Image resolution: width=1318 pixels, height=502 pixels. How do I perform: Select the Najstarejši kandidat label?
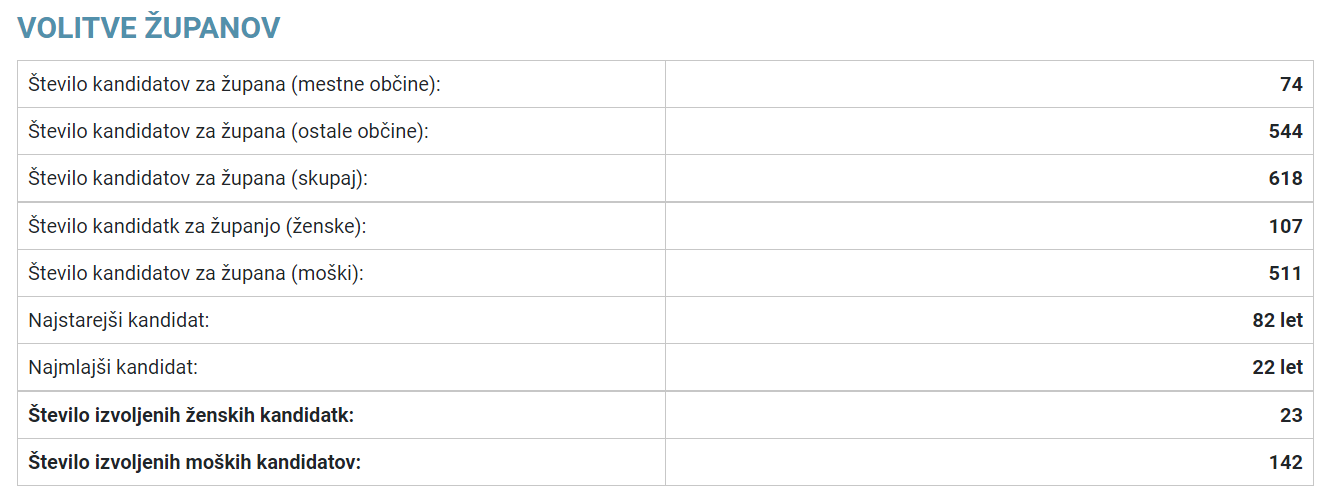coord(119,320)
